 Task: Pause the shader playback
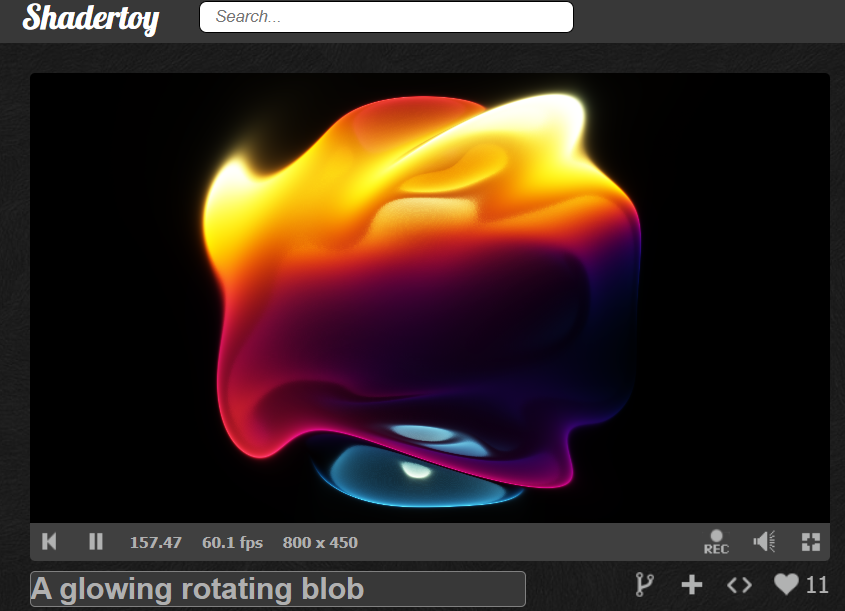pyautogui.click(x=95, y=541)
